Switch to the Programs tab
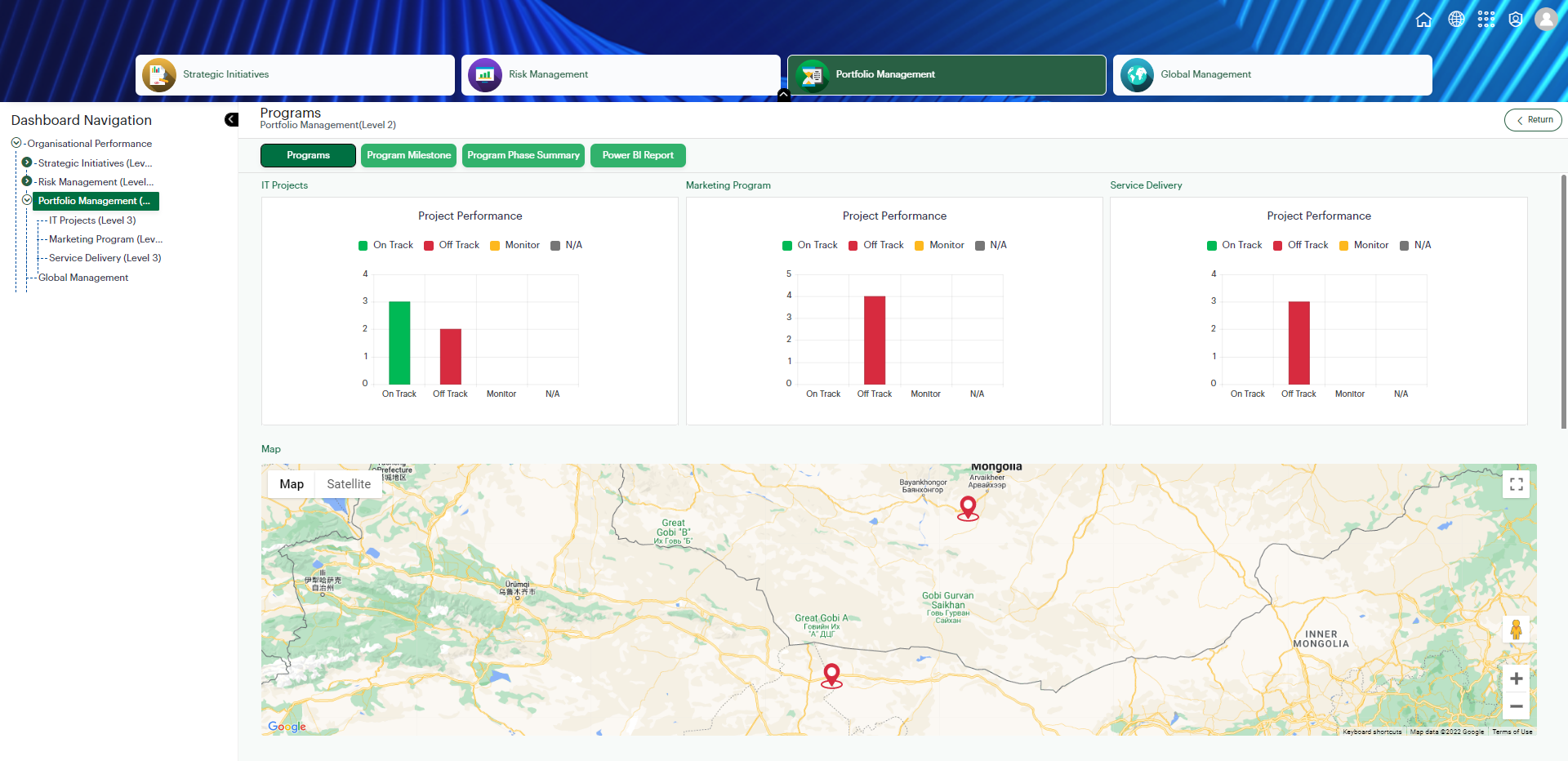The width and height of the screenshot is (1568, 761). tap(308, 155)
